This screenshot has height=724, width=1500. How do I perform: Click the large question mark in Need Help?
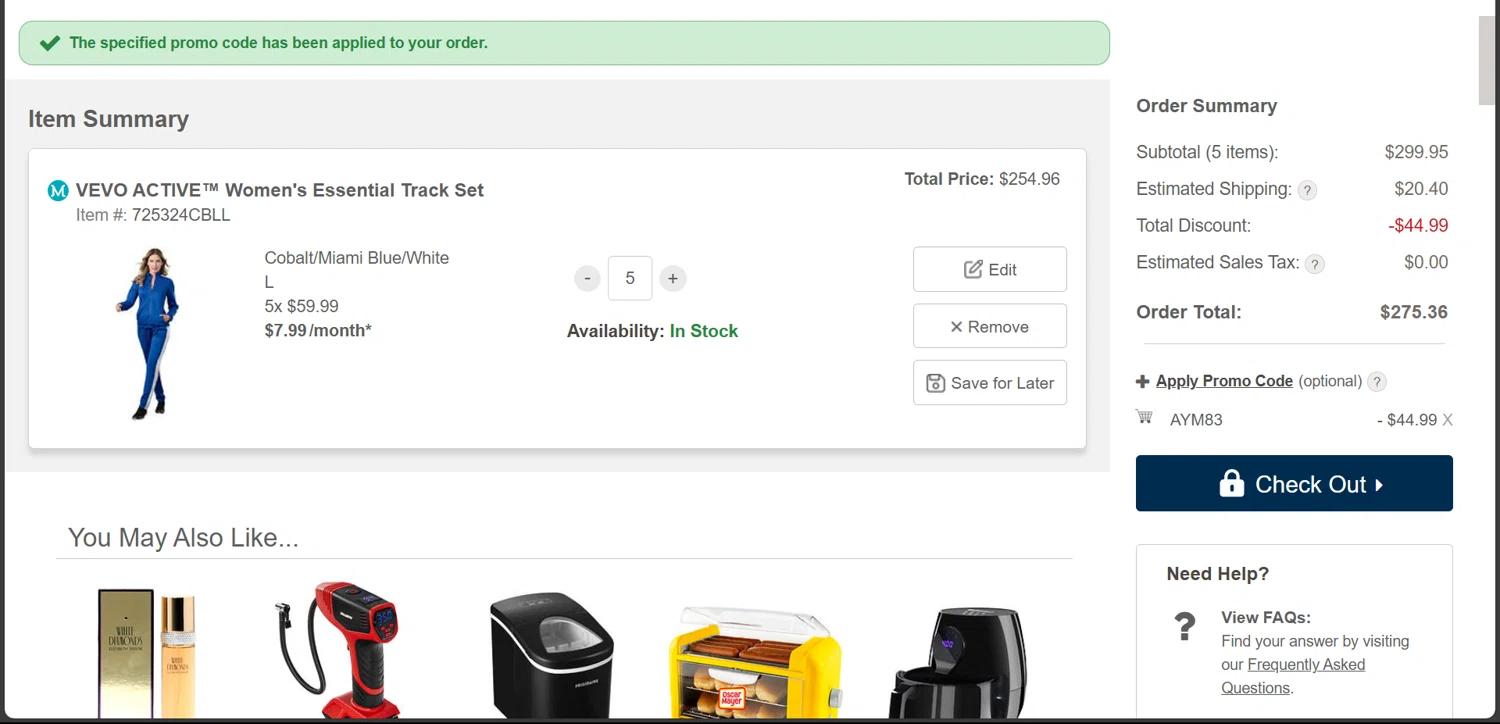[x=1185, y=627]
